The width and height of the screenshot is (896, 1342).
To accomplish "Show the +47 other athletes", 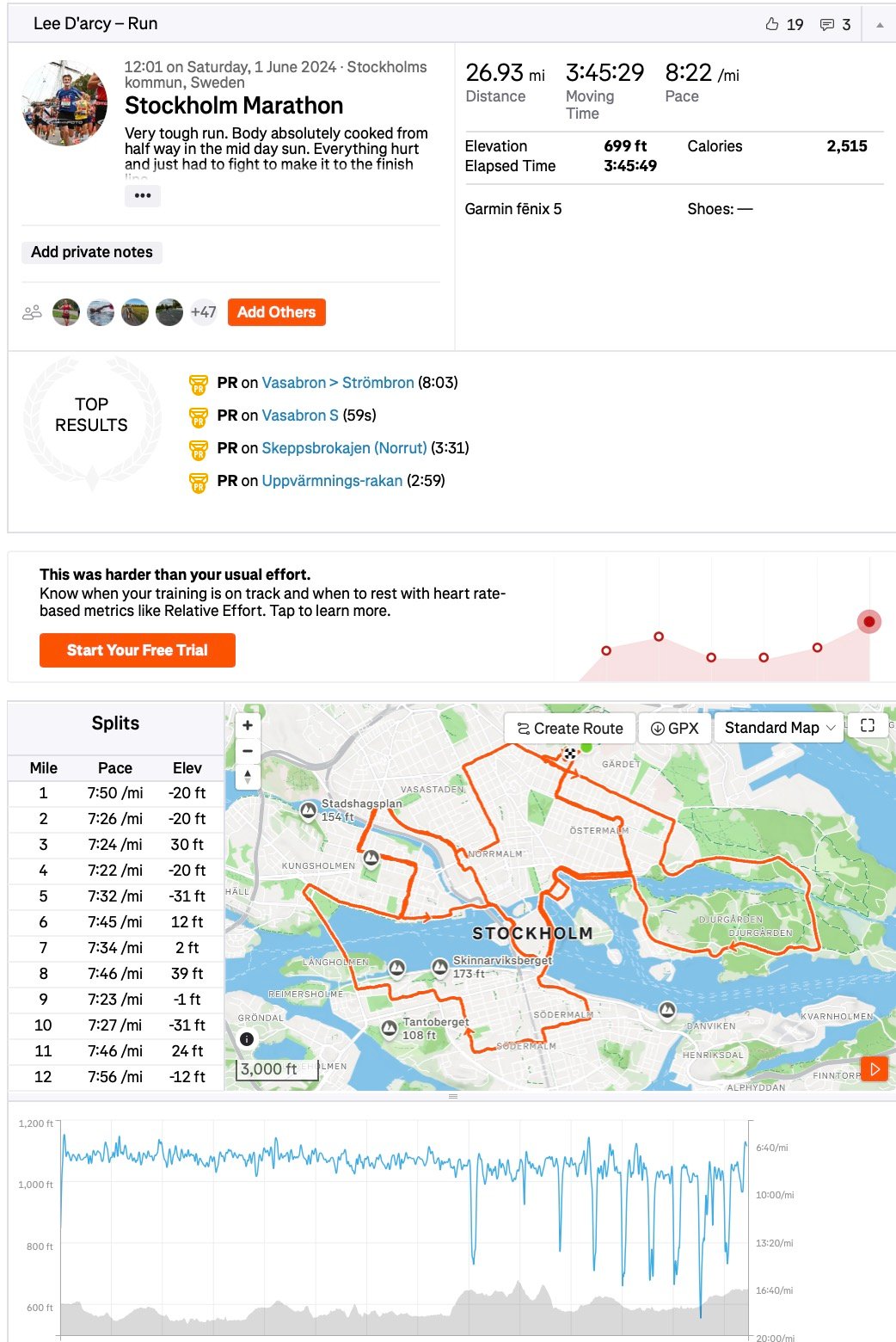I will (204, 312).
